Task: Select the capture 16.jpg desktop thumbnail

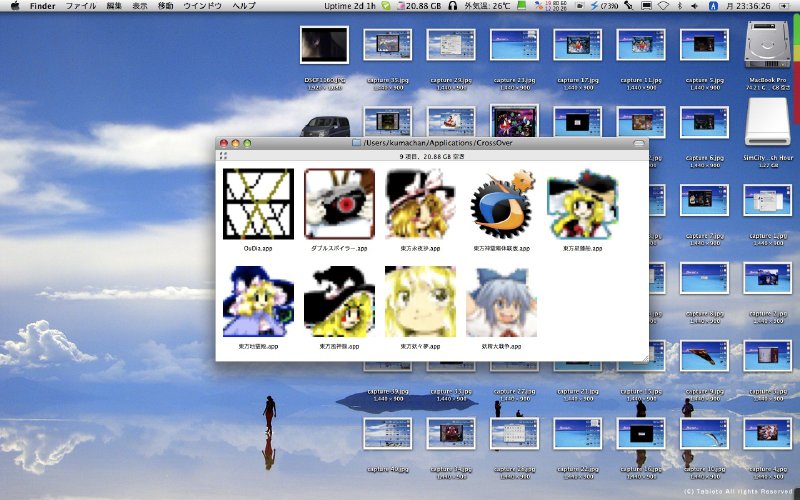Action: coord(641,433)
